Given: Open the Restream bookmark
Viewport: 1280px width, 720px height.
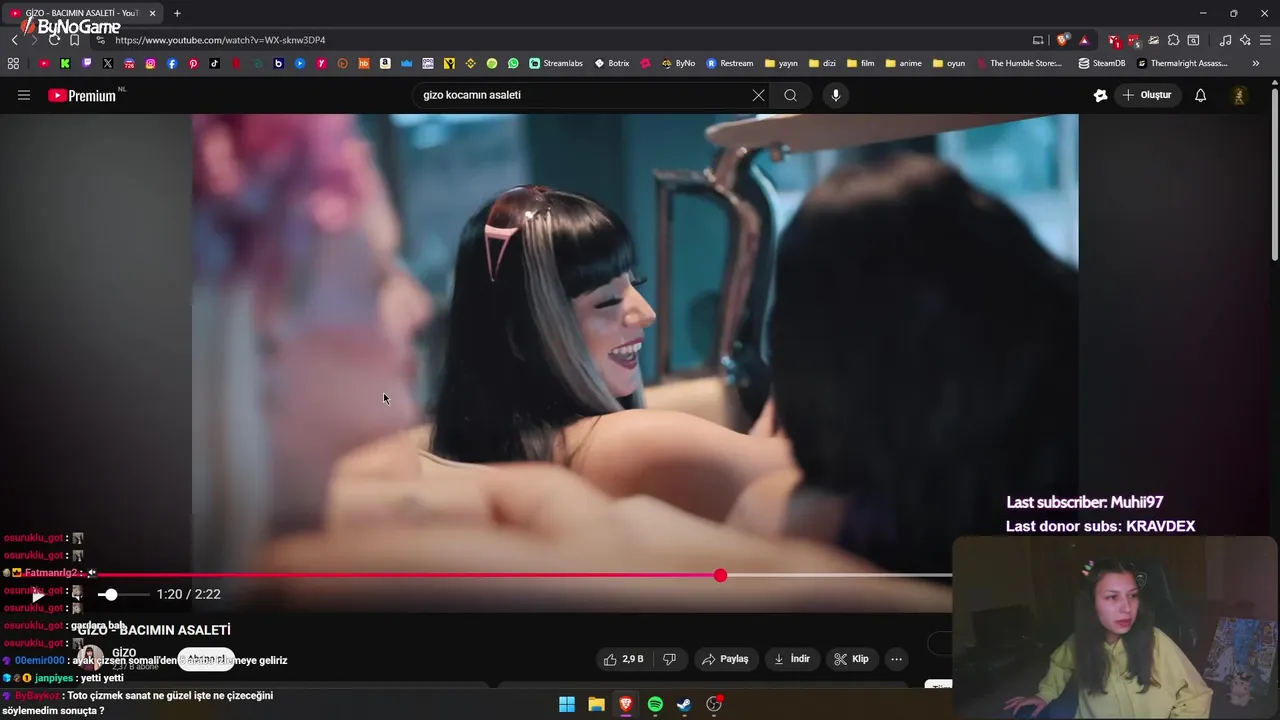Looking at the screenshot, I should coord(730,63).
